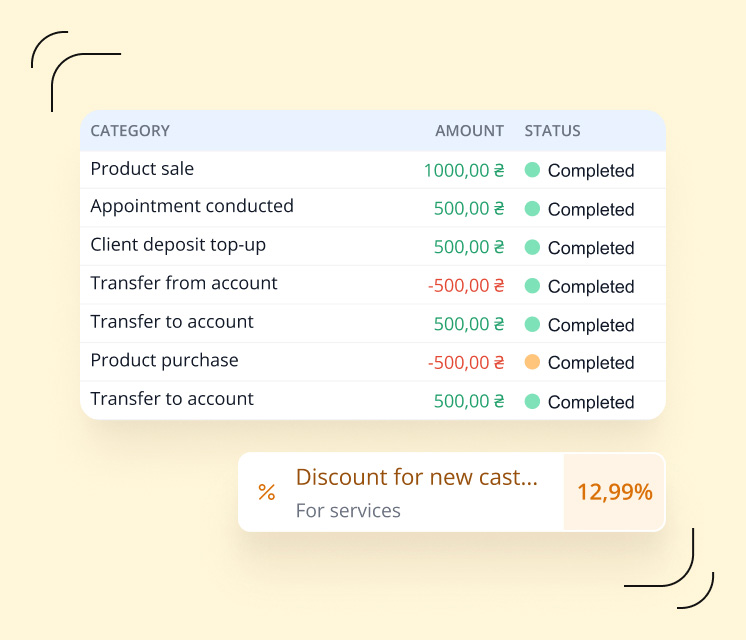Open the Appointment conducted transaction
The height and width of the screenshot is (640, 746).
192,207
